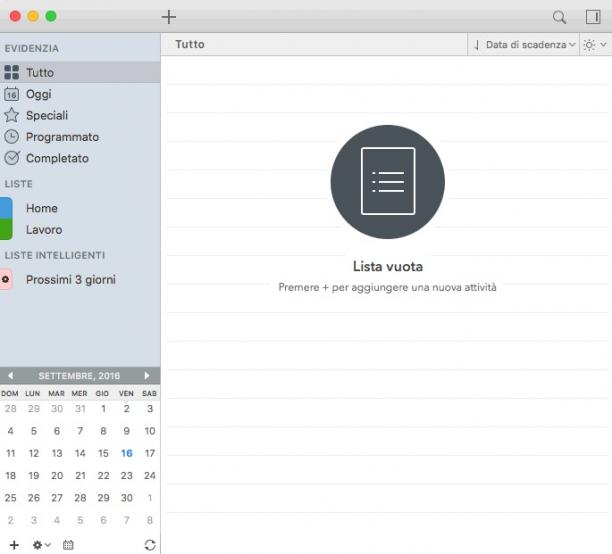Click the EVIDENZIA section header
Screen dimensions: 612x554
(32, 48)
